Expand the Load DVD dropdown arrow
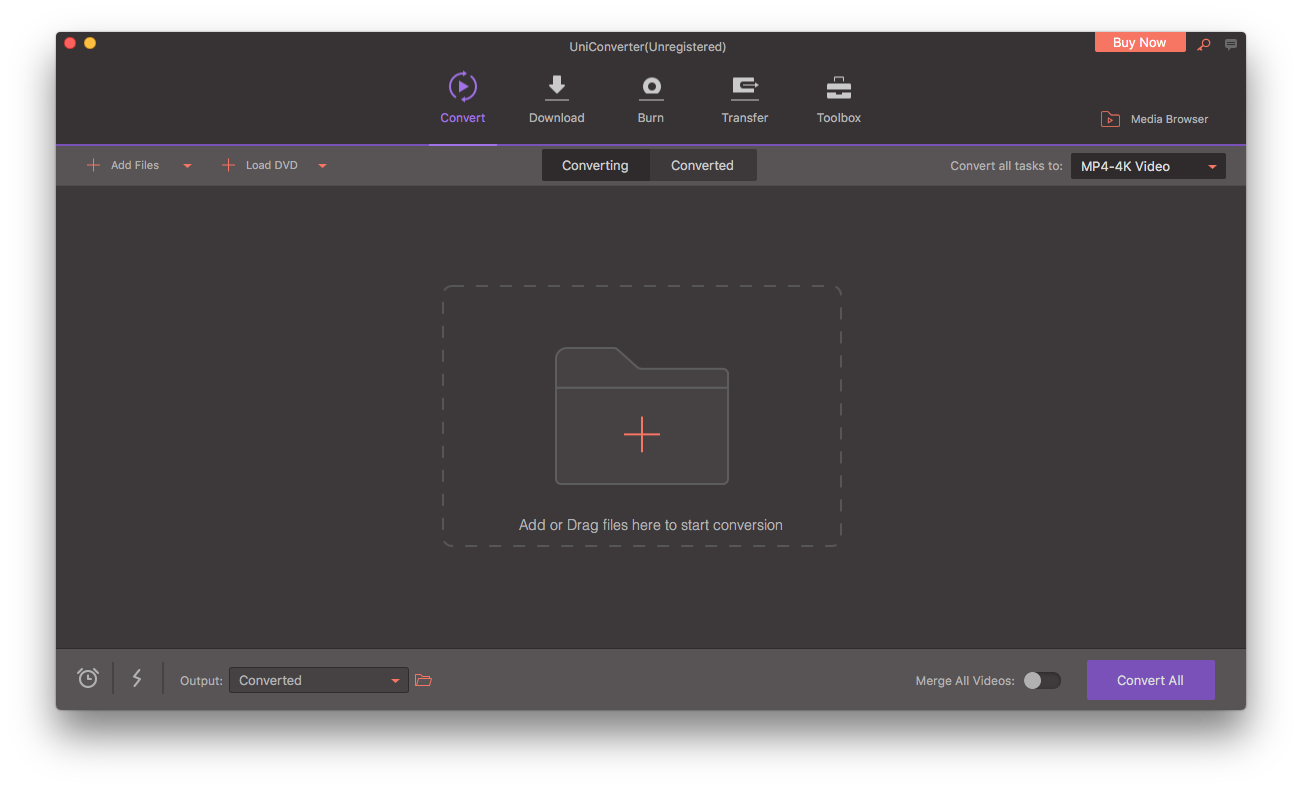 point(322,166)
